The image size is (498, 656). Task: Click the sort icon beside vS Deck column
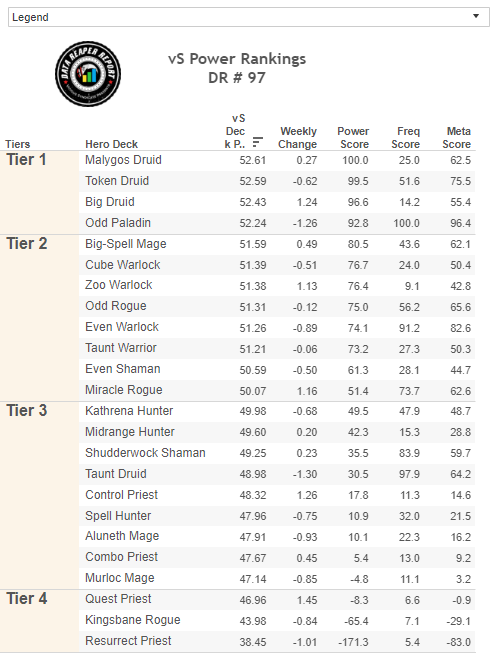pos(258,142)
